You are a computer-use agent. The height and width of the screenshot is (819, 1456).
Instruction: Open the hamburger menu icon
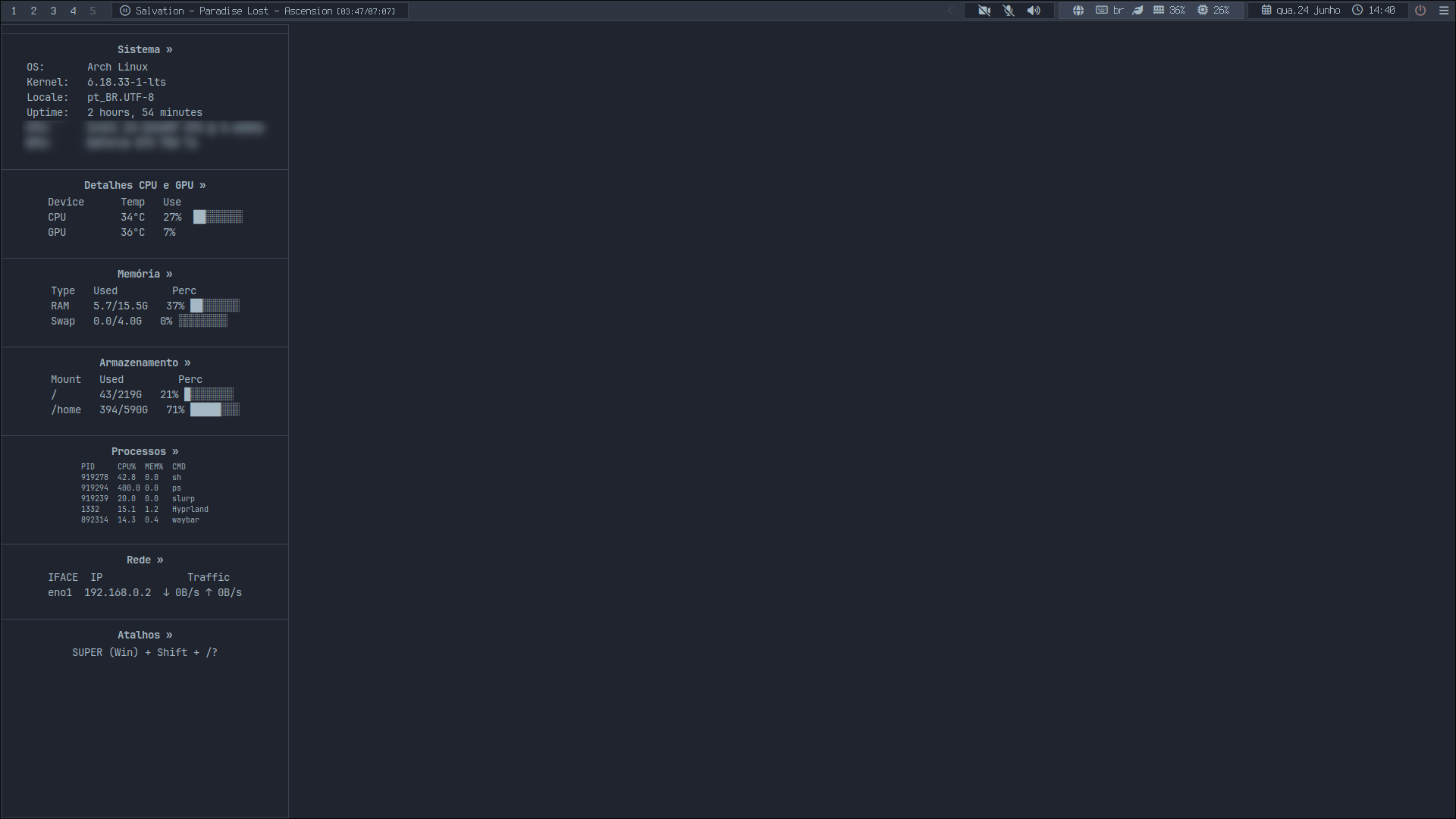point(1444,11)
